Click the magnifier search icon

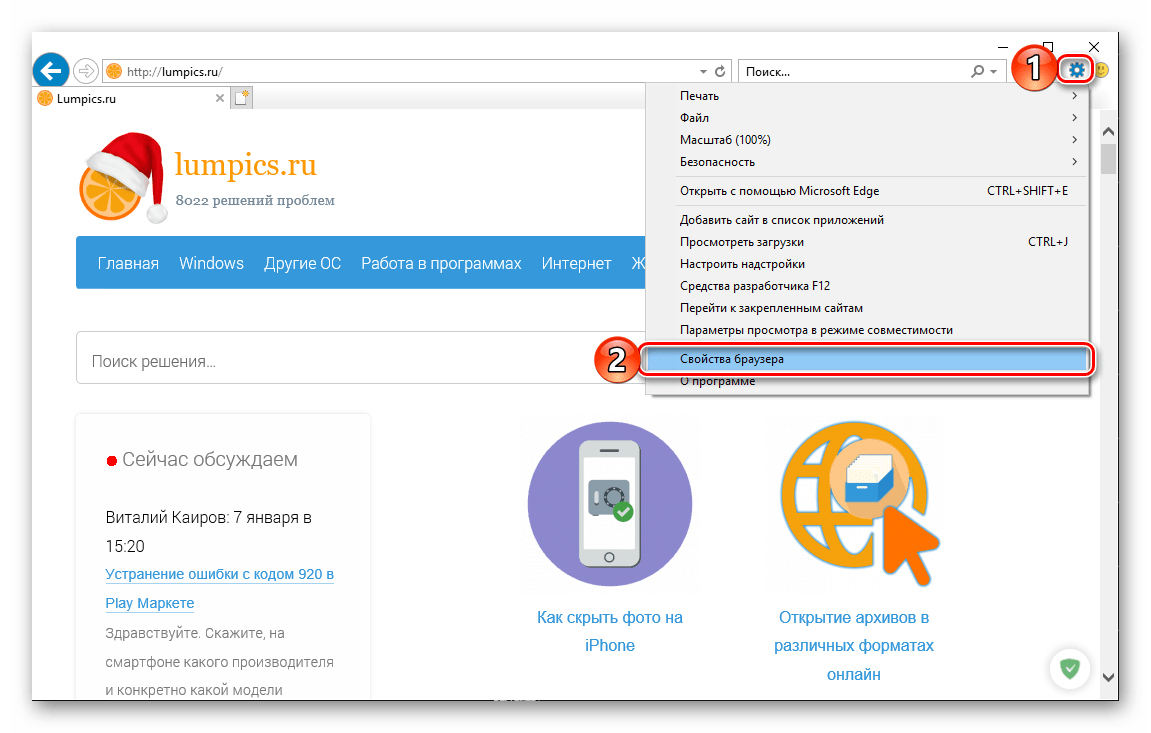(x=977, y=72)
